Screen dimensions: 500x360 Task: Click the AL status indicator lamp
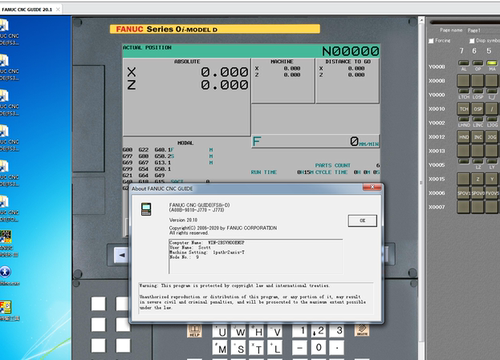pyautogui.click(x=464, y=63)
